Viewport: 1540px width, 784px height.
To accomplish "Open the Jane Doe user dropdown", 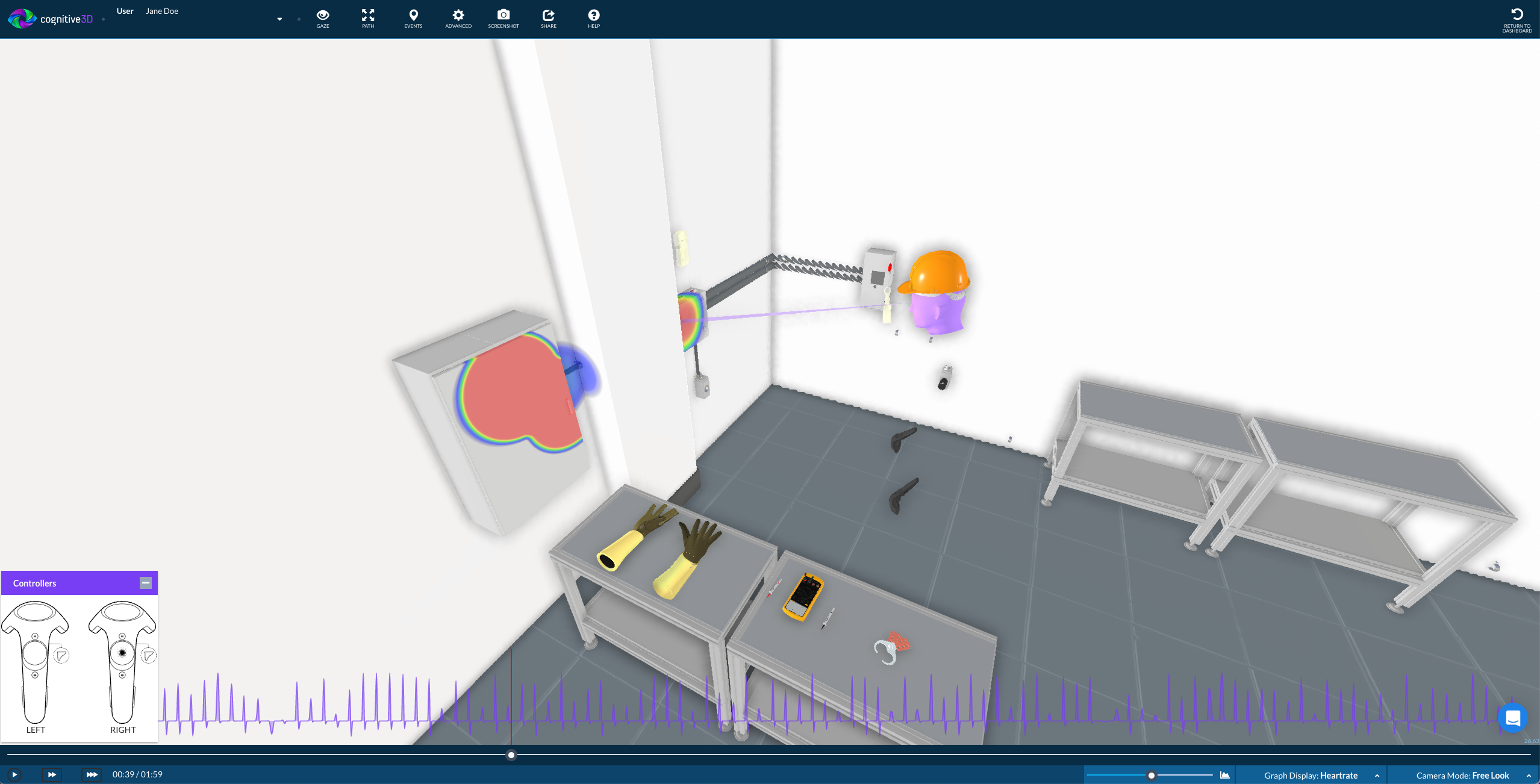I will (279, 19).
